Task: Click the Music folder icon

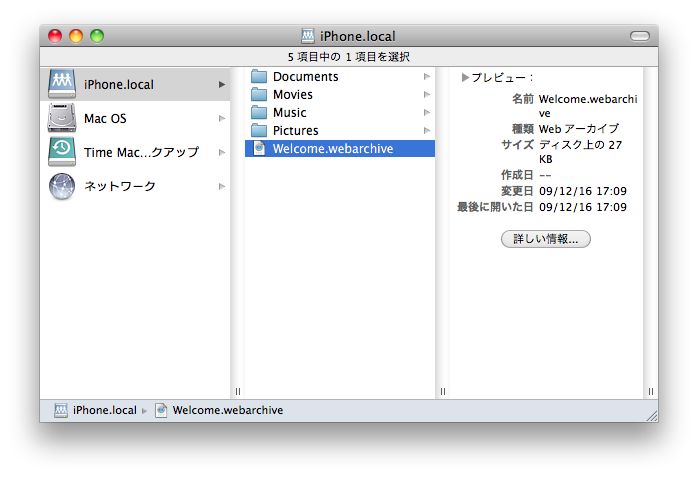Action: click(259, 112)
